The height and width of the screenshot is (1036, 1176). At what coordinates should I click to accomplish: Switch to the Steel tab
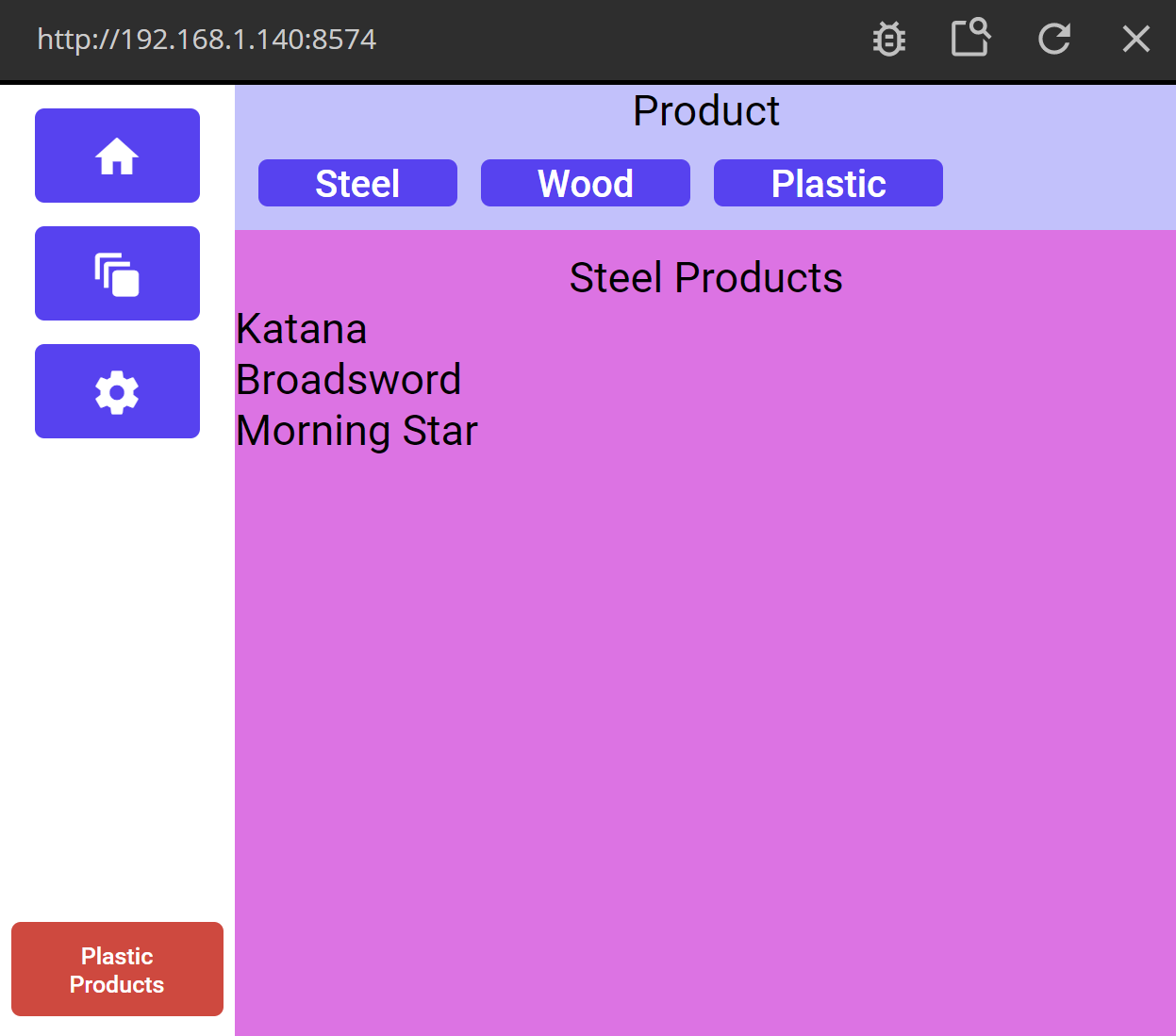(357, 183)
